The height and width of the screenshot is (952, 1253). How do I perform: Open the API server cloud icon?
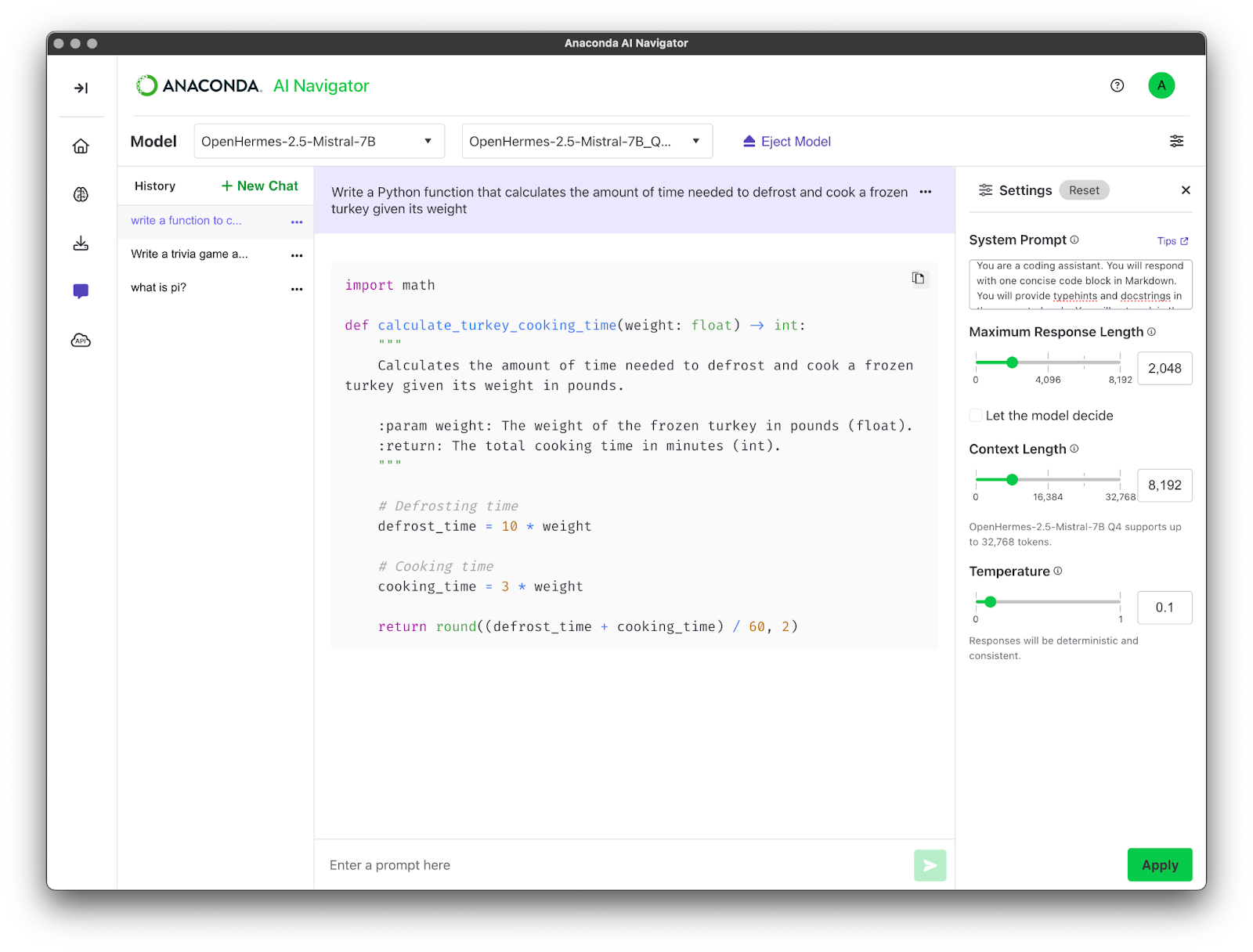coord(81,340)
